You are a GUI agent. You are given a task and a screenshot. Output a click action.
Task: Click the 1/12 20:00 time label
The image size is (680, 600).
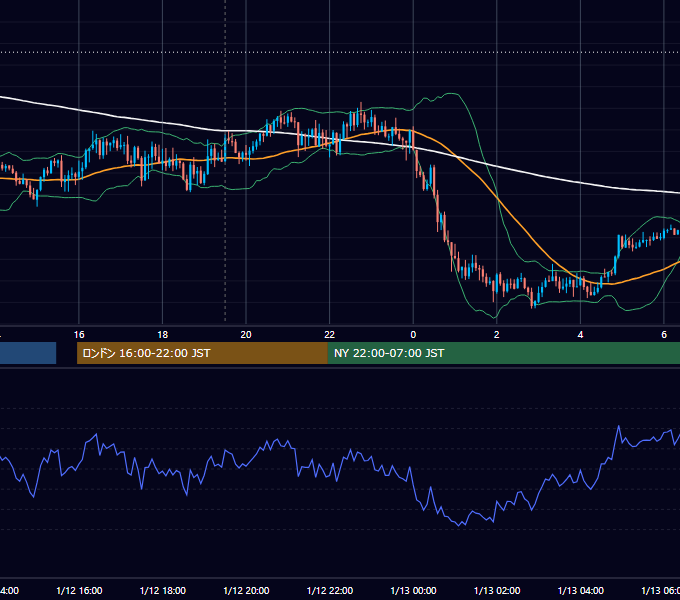click(x=246, y=590)
